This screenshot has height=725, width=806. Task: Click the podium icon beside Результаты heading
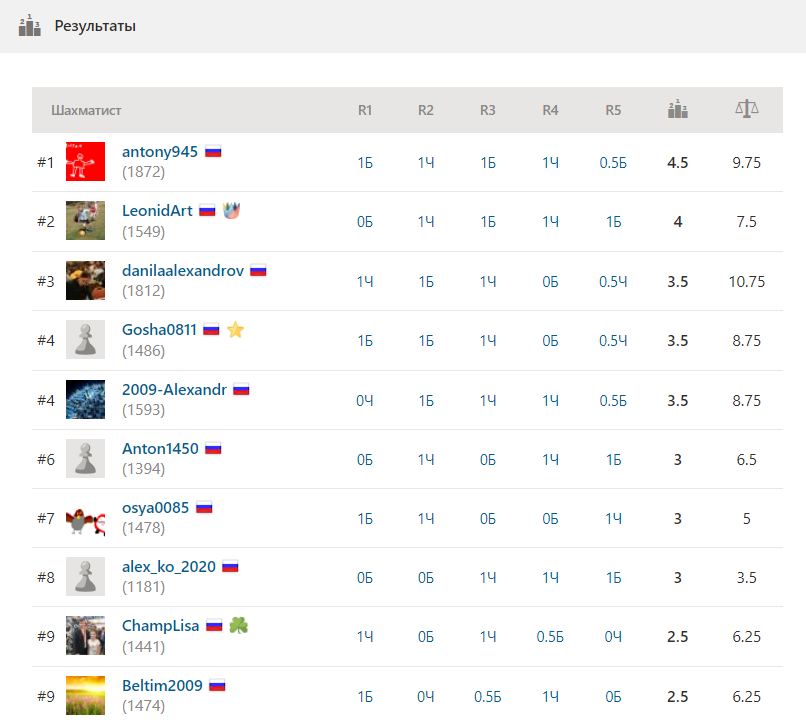click(x=29, y=26)
